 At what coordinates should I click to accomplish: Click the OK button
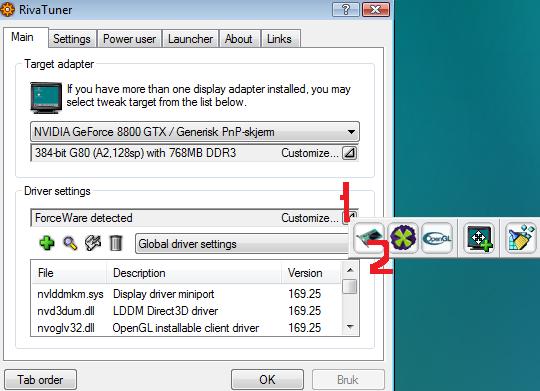[267, 380]
